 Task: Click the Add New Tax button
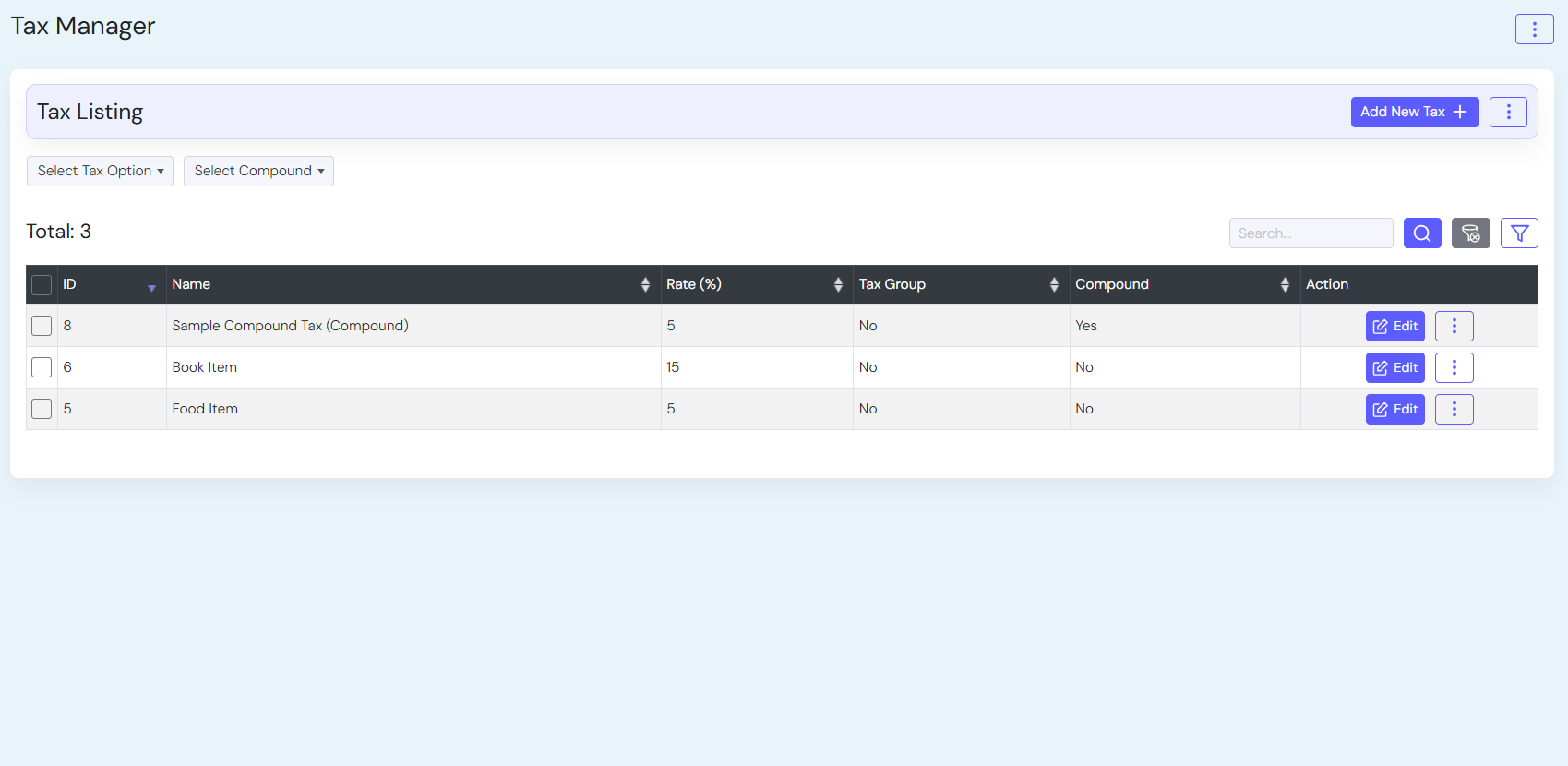click(1414, 113)
